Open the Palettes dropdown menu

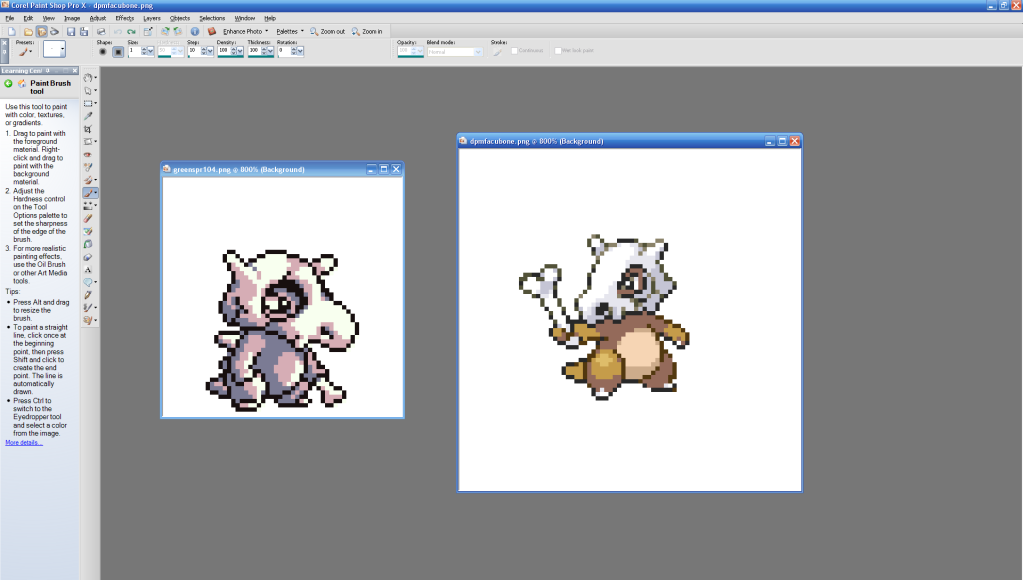click(290, 31)
